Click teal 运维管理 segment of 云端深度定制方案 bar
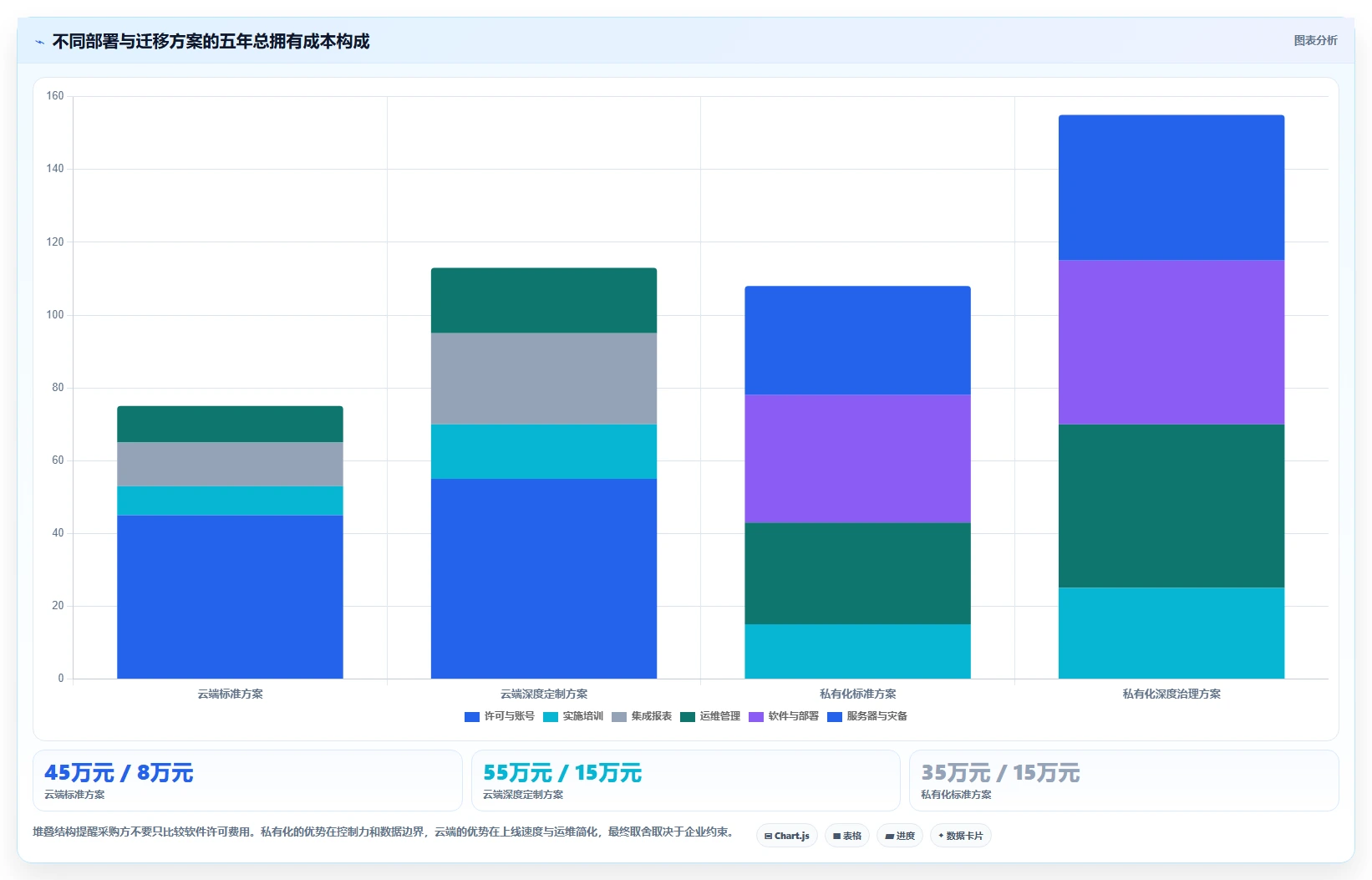Viewport: 1372px width, 880px height. pyautogui.click(x=544, y=301)
